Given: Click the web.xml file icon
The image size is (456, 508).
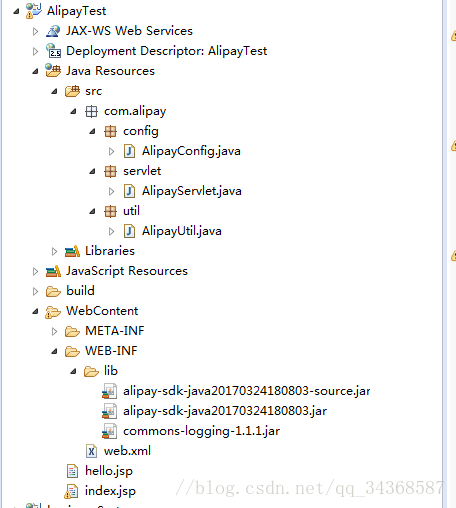Looking at the screenshot, I should coord(91,451).
